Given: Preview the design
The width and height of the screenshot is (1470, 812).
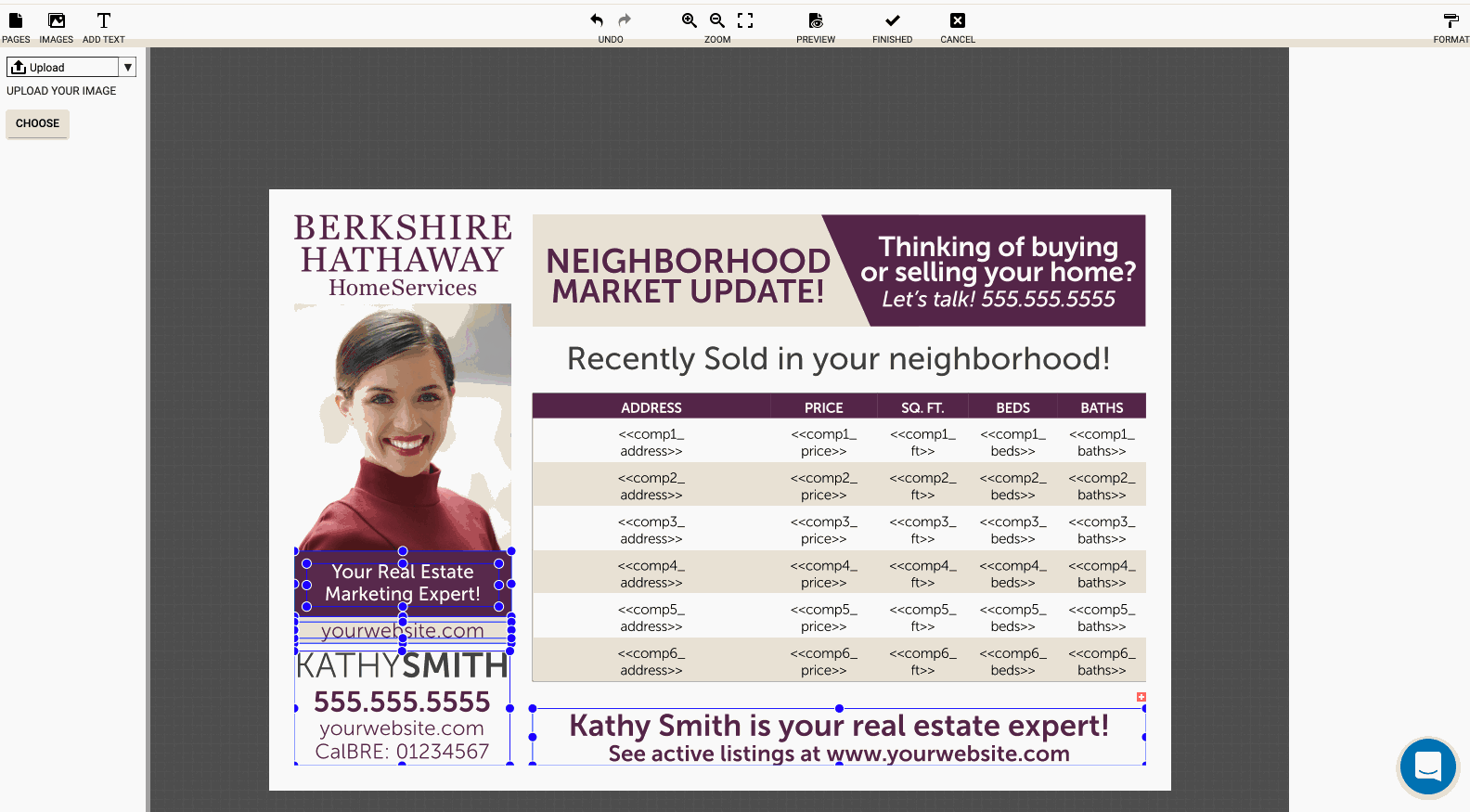Looking at the screenshot, I should point(816,27).
